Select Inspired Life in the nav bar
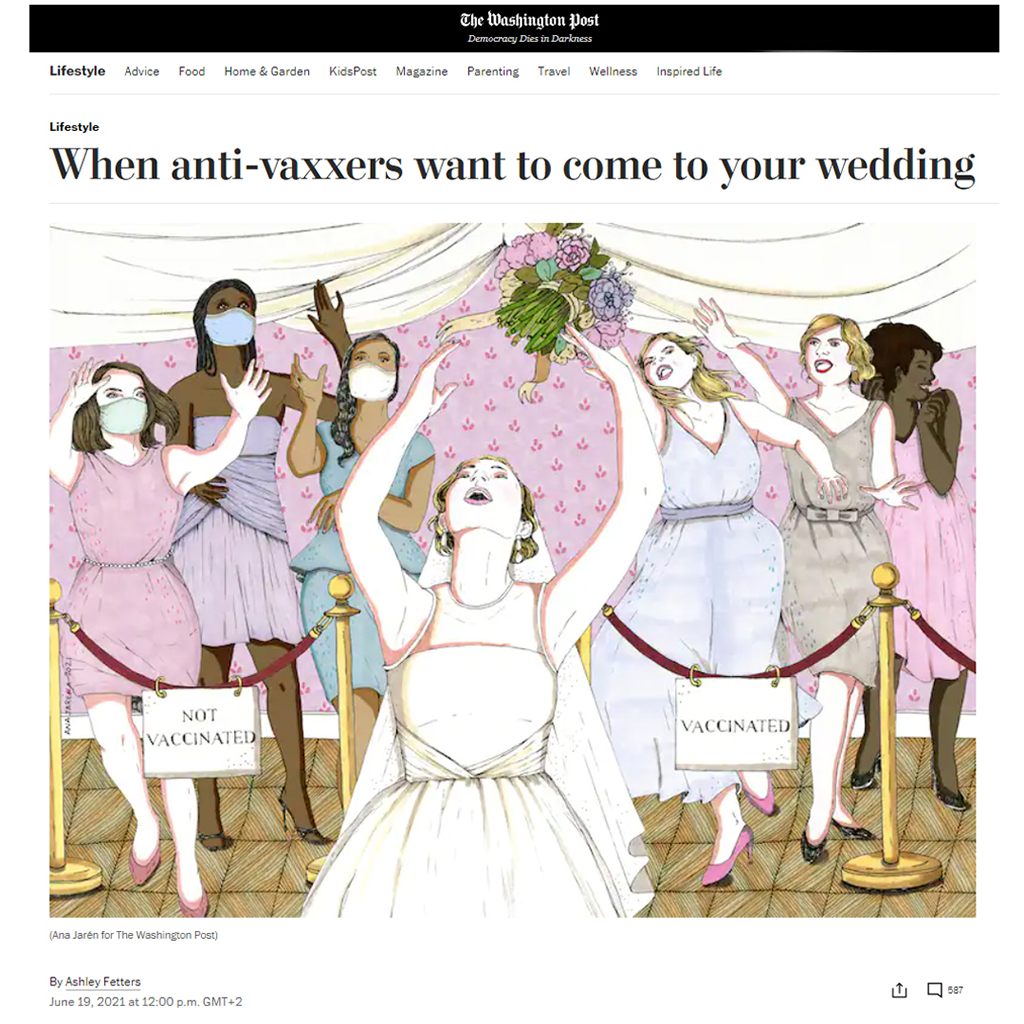Image resolution: width=1024 pixels, height=1024 pixels. [689, 71]
